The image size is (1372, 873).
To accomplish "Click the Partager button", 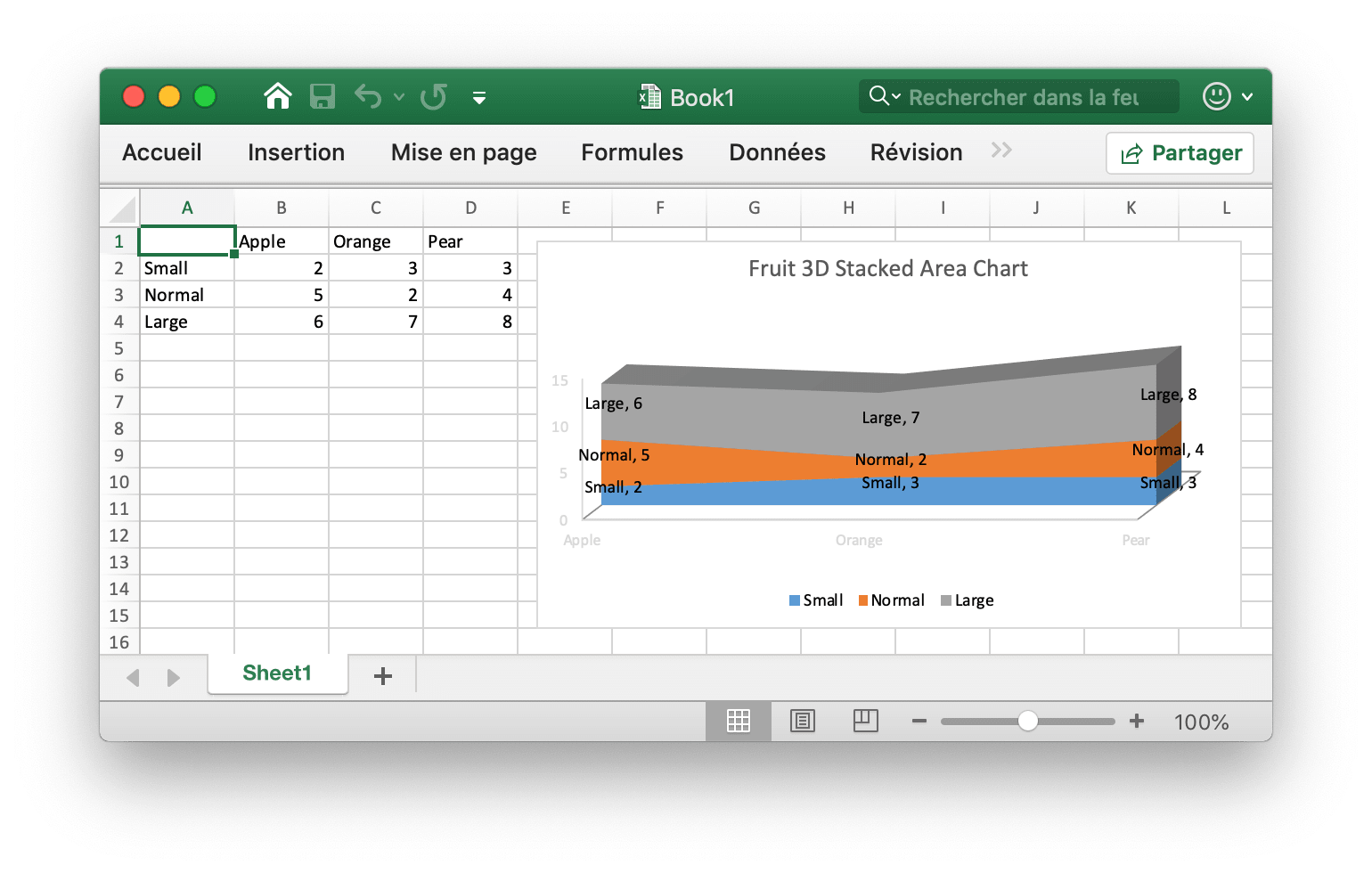I will click(x=1180, y=153).
